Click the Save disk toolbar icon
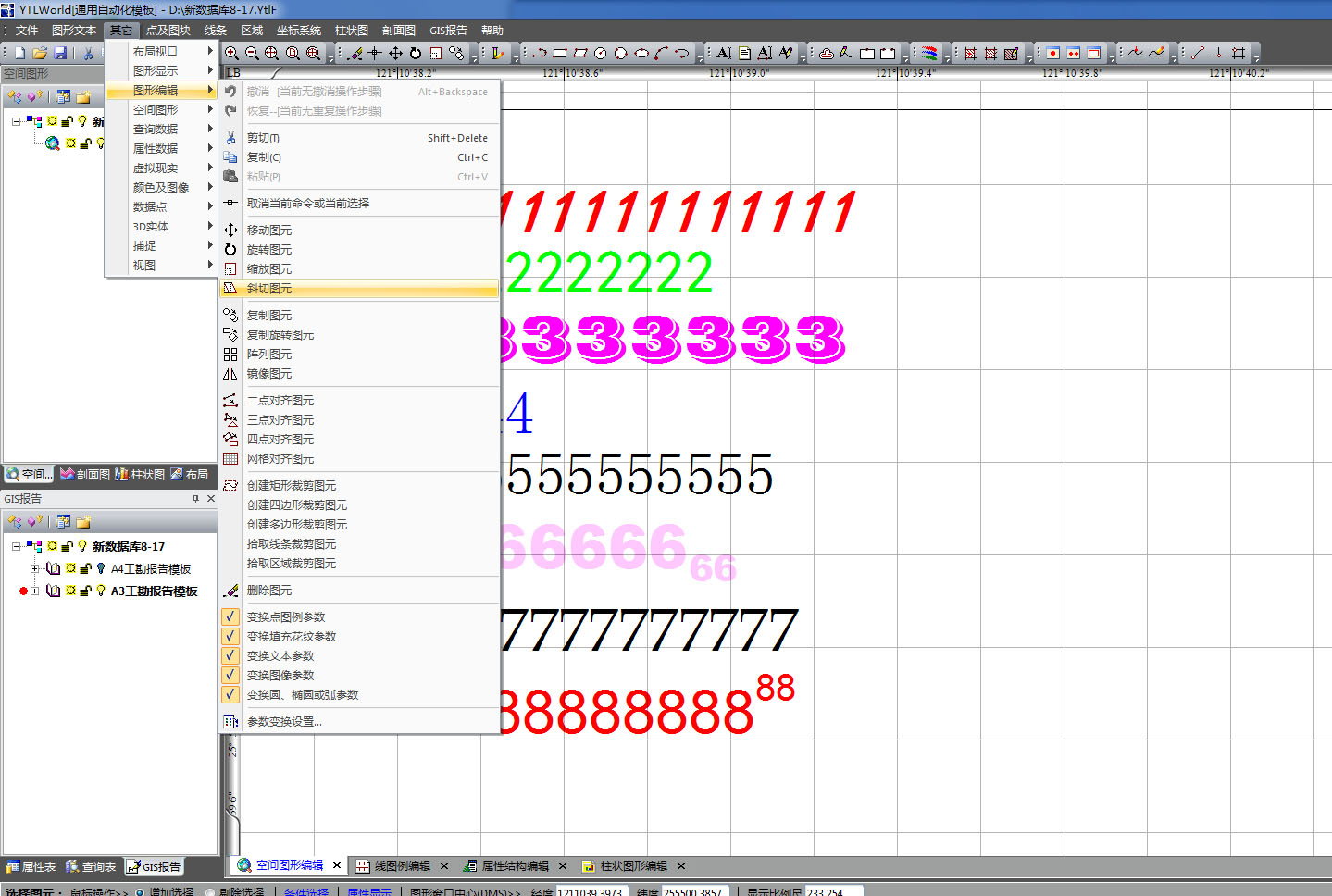The image size is (1332, 896). [x=60, y=53]
